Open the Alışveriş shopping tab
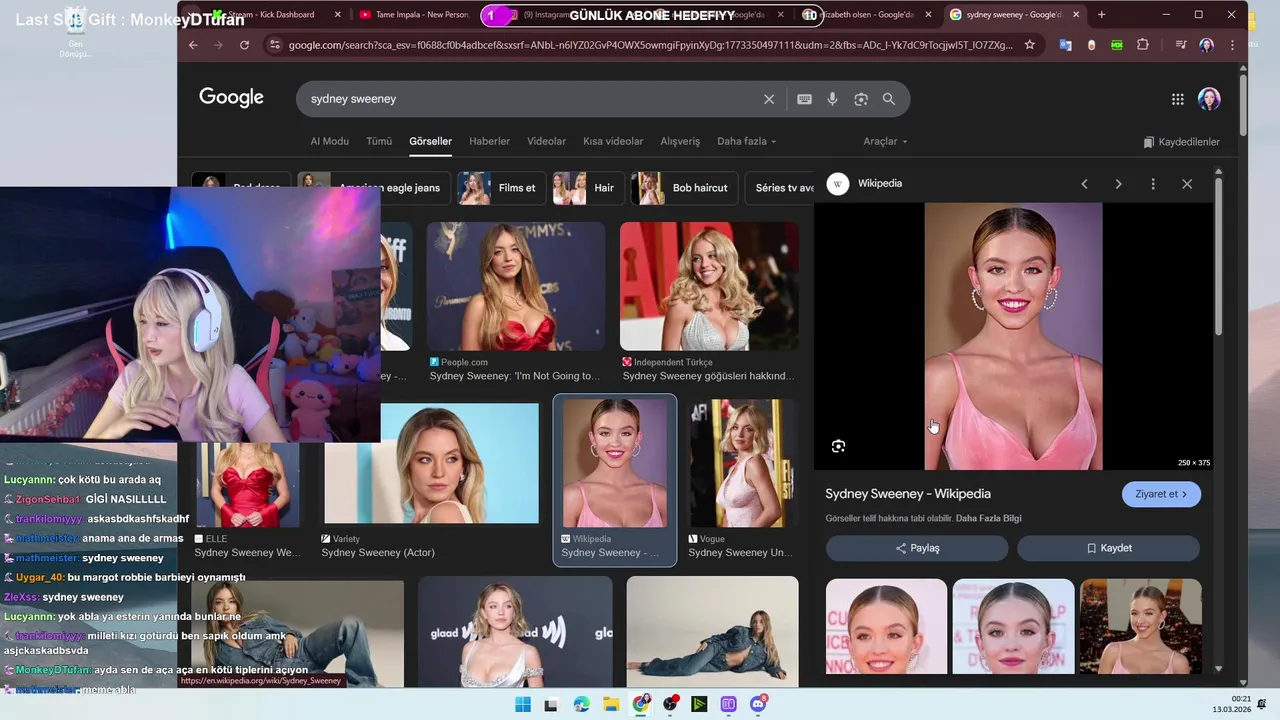1280x720 pixels. click(680, 141)
